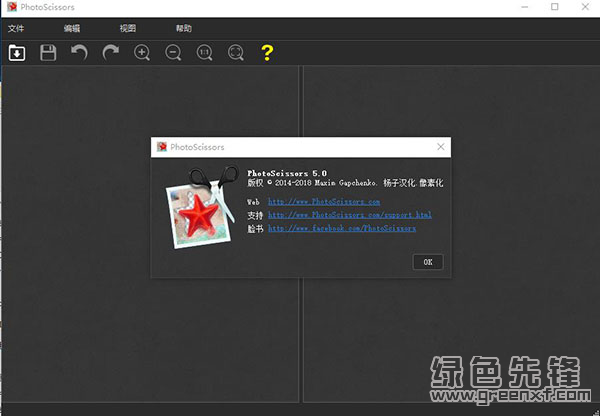This screenshot has height=416, width=600.
Task: Open the facebook.com/PhotoScissors link
Action: [342, 228]
